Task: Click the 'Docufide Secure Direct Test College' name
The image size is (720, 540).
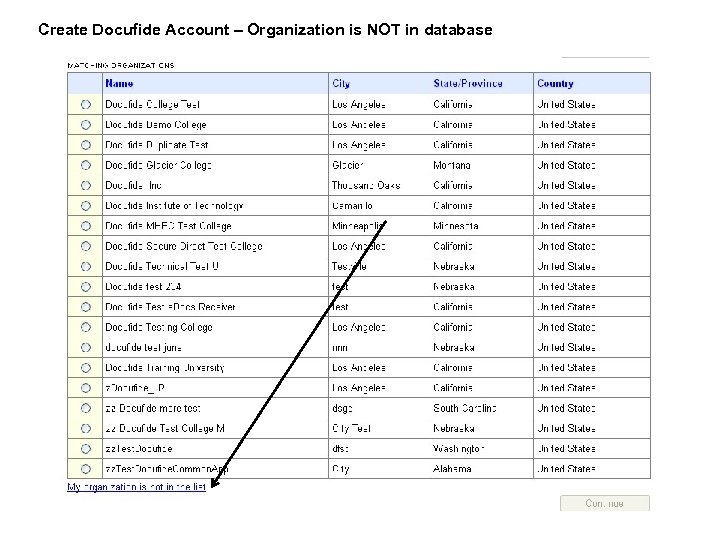Action: [184, 246]
